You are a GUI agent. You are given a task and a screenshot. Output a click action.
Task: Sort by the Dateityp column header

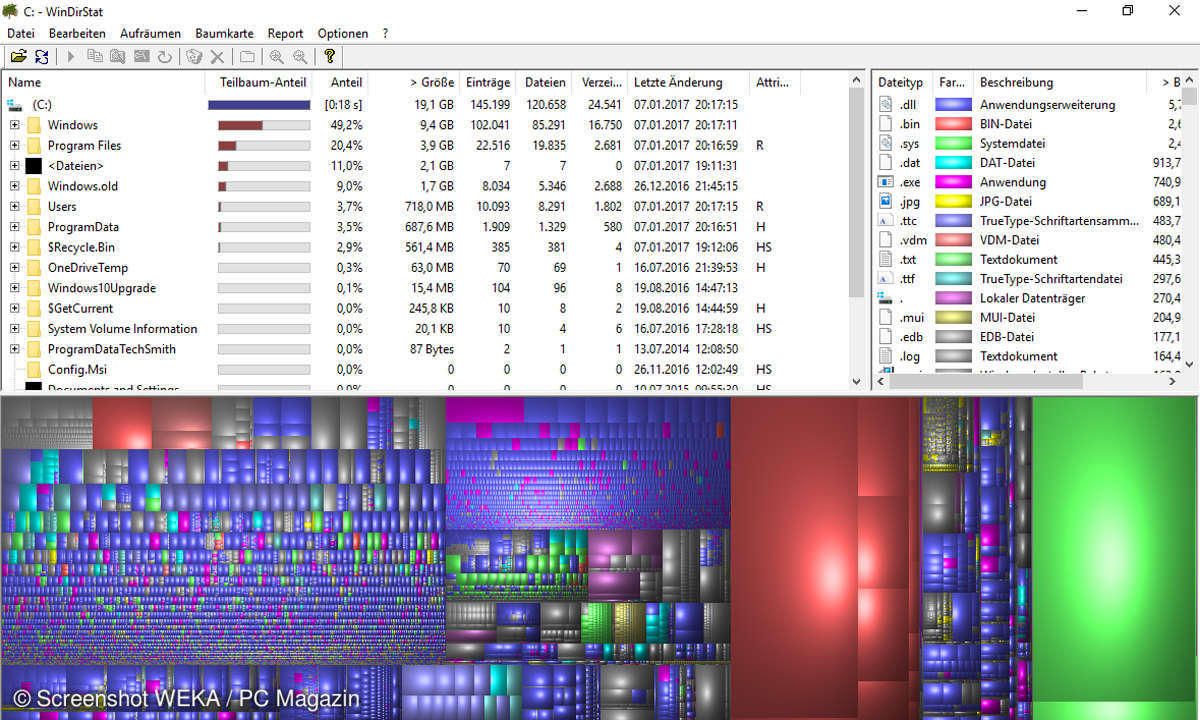click(x=902, y=82)
